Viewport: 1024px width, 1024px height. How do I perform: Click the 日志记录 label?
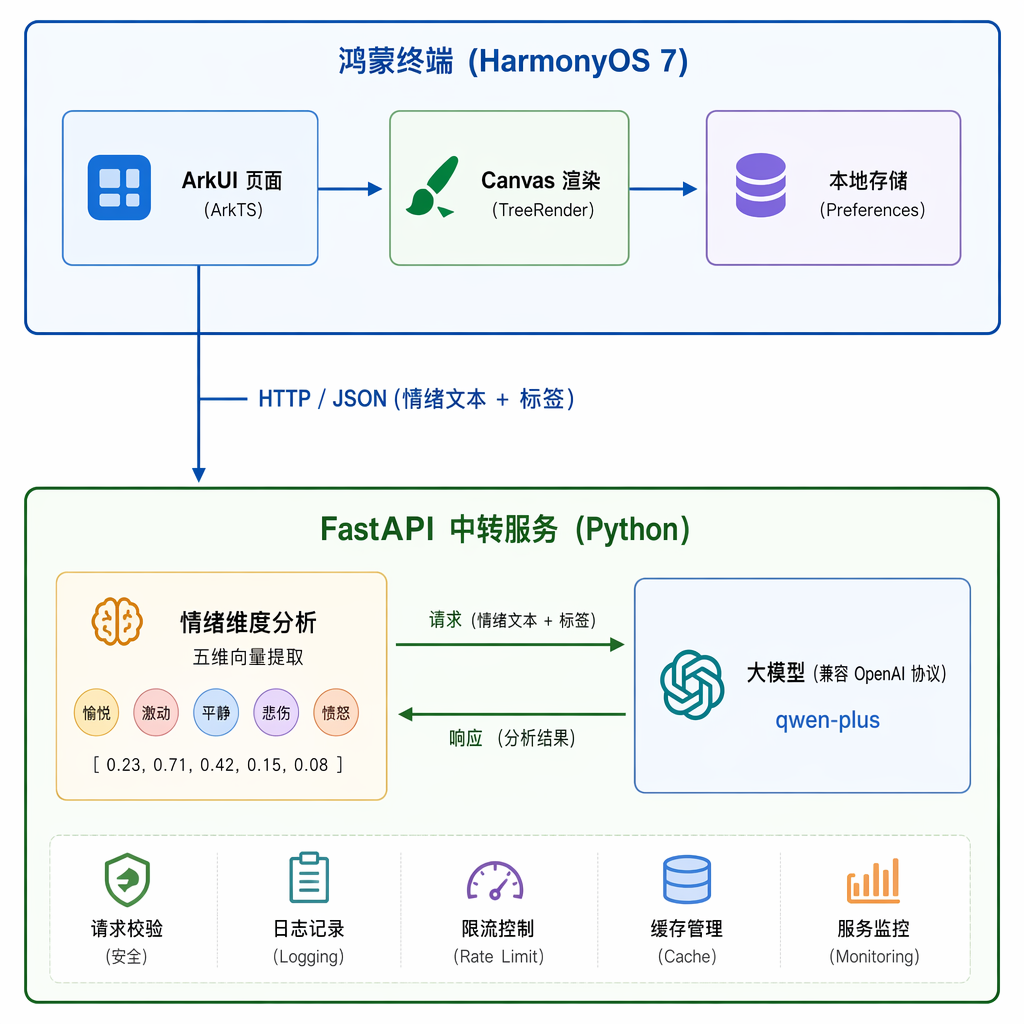[x=308, y=928]
